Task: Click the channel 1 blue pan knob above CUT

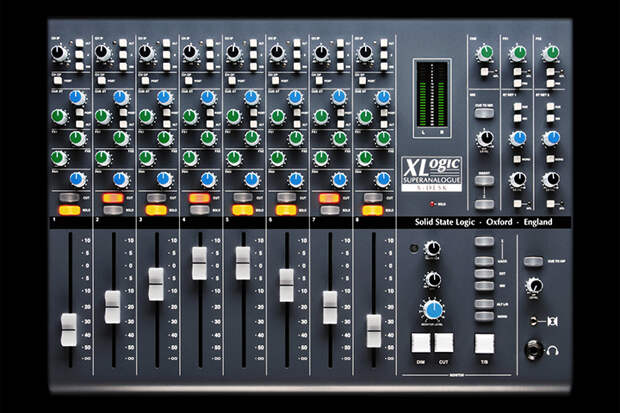Action: point(78,179)
